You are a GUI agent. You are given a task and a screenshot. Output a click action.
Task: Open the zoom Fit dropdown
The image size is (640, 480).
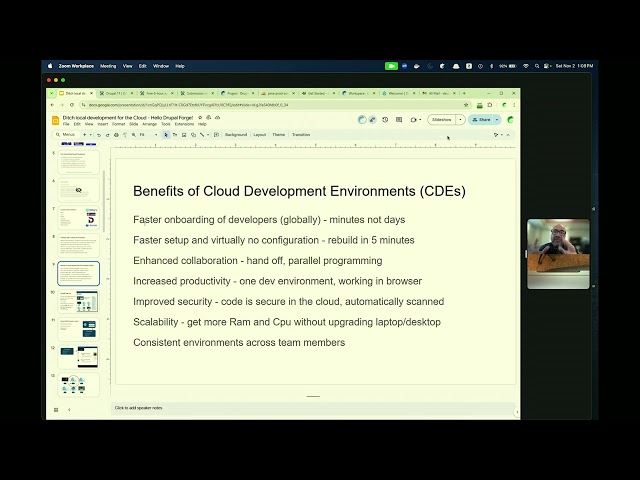click(x=149, y=135)
